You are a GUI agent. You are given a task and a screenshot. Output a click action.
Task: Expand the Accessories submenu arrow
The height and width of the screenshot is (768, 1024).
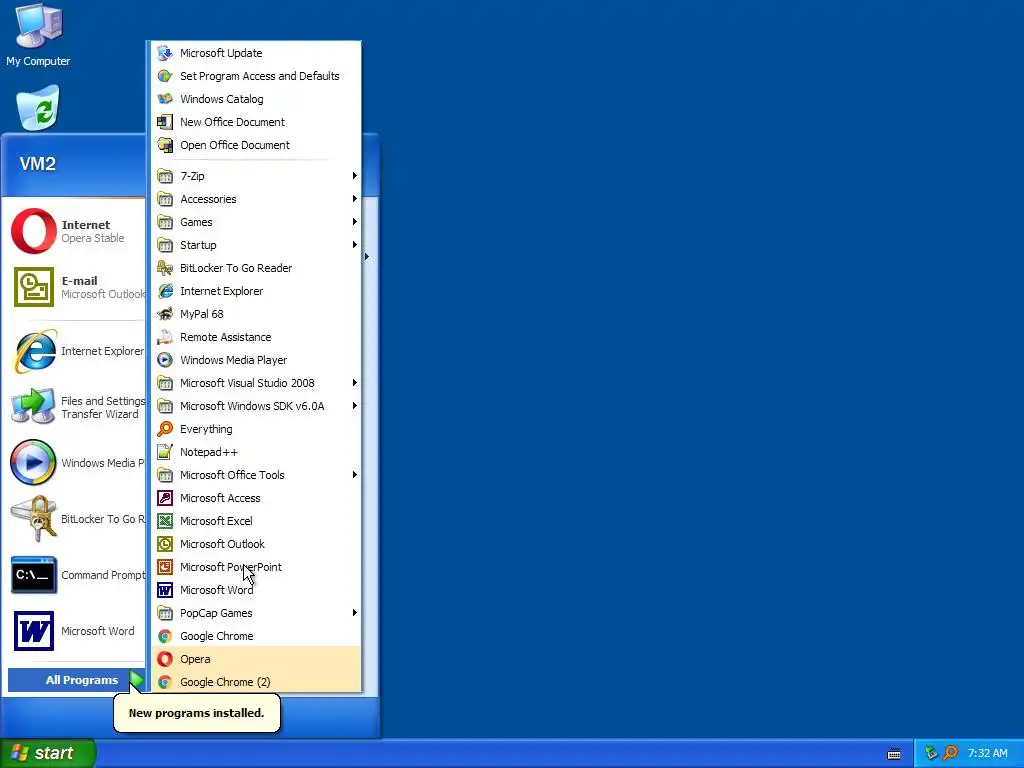355,199
